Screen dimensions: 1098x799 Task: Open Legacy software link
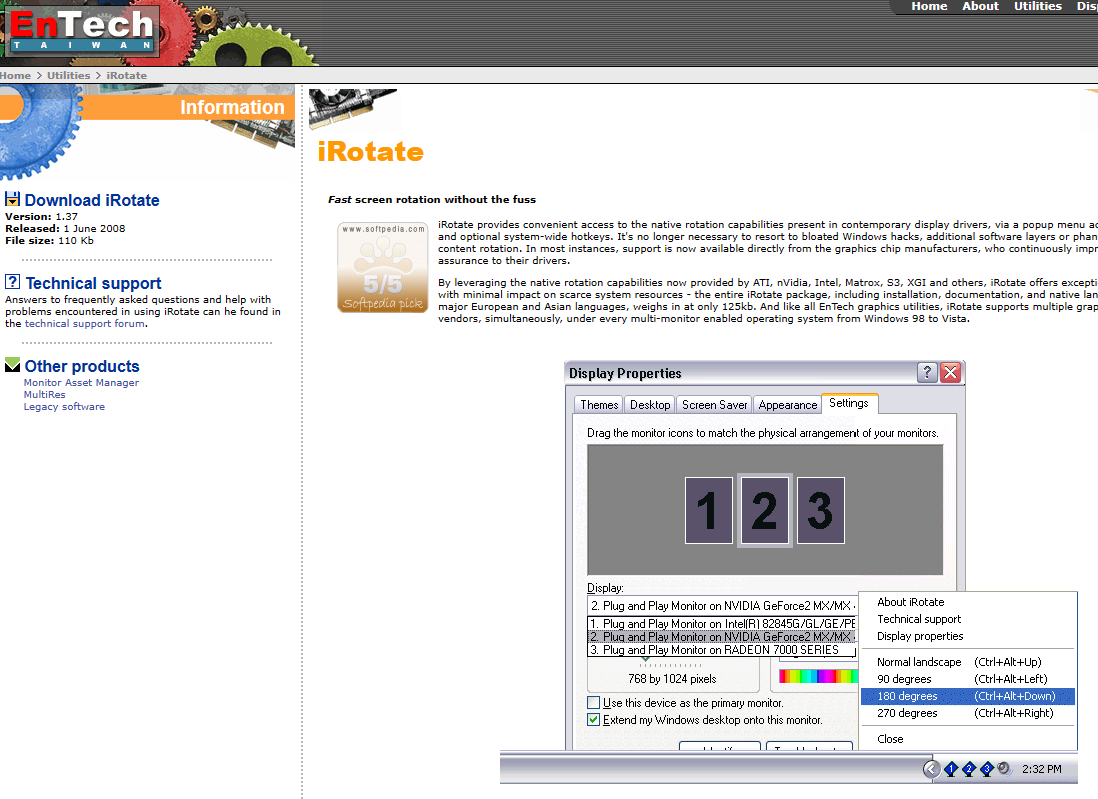[64, 406]
